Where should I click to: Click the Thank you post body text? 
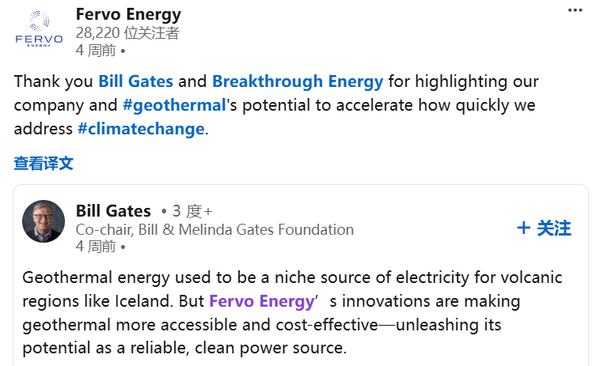click(276, 105)
